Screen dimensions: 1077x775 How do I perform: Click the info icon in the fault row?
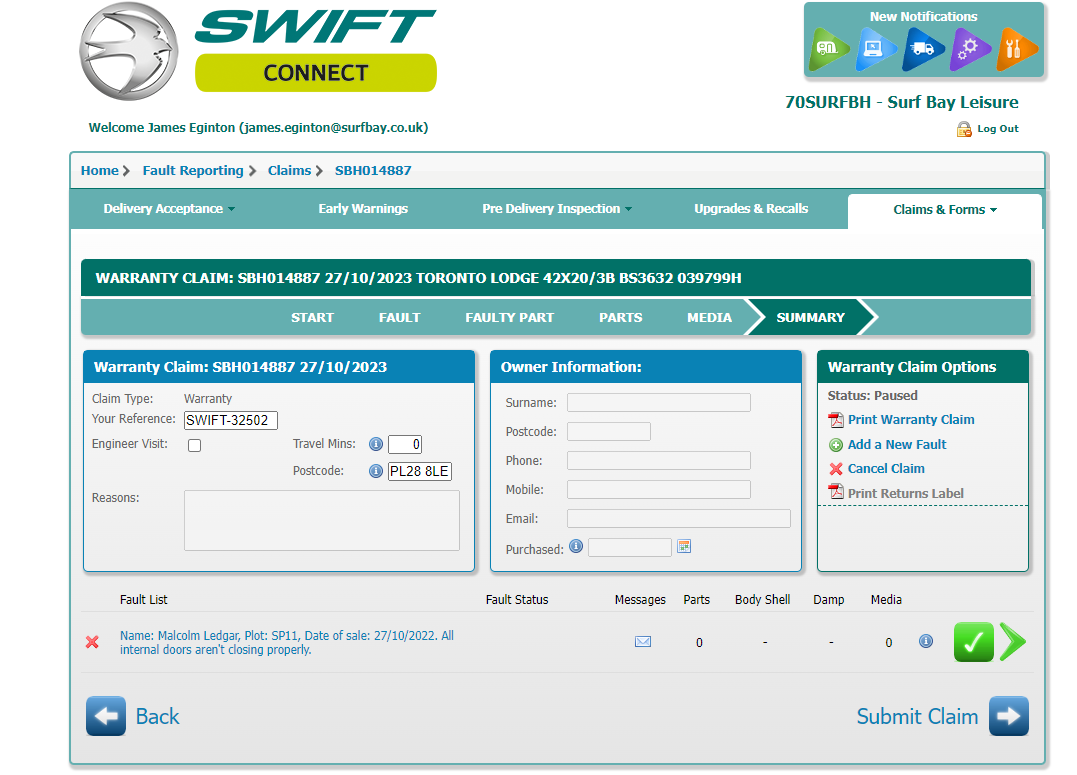click(926, 641)
